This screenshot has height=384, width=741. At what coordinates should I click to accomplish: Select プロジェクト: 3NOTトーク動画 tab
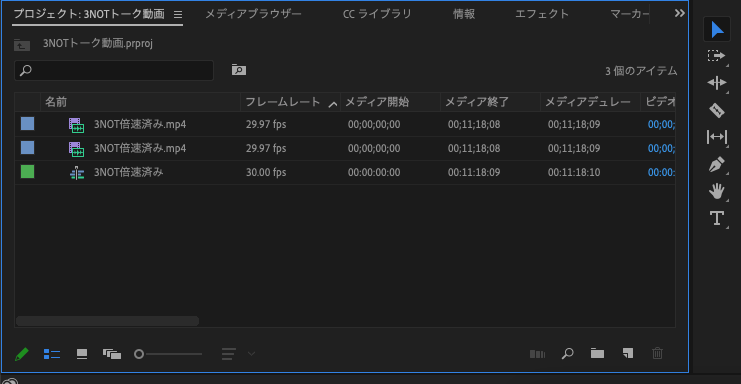pos(89,14)
